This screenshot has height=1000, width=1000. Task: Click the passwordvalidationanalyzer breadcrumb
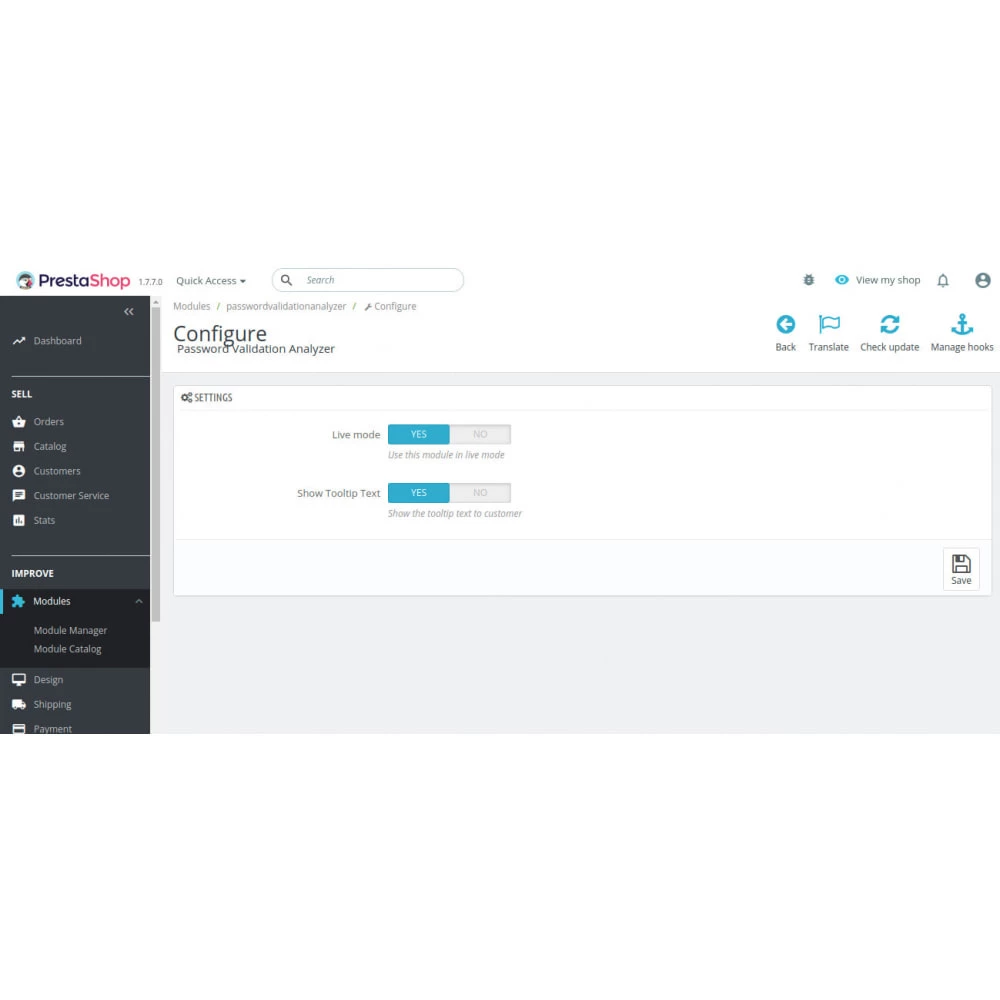point(286,307)
